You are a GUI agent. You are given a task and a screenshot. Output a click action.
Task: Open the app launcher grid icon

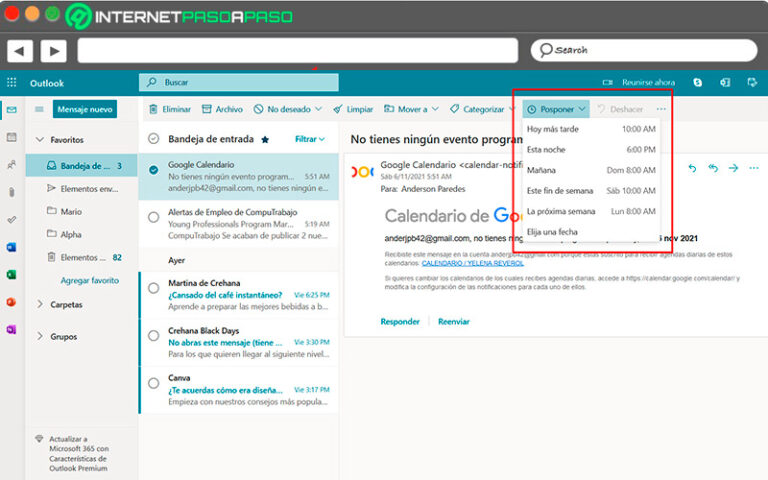[x=12, y=83]
